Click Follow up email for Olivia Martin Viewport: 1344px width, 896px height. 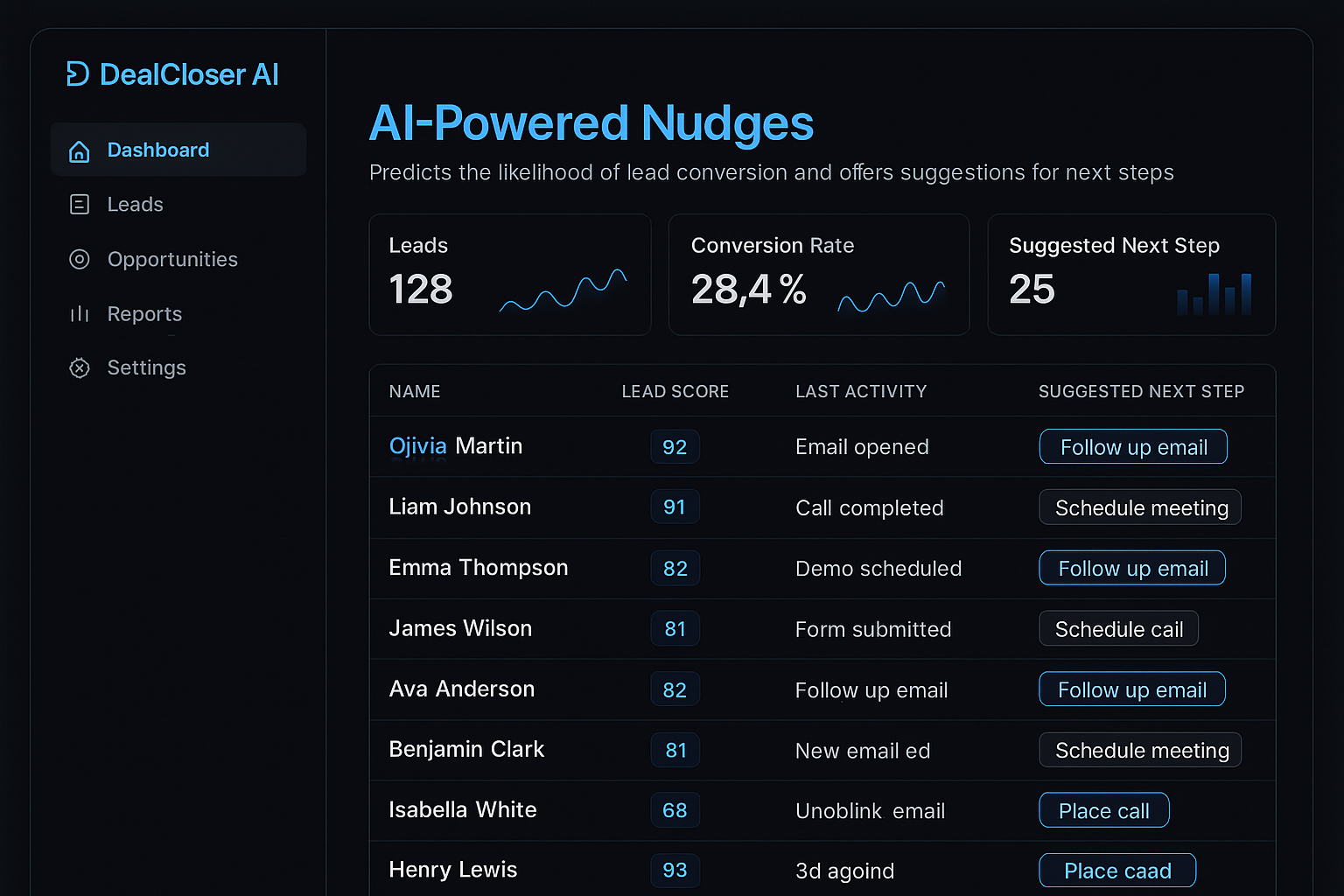pos(1133,446)
